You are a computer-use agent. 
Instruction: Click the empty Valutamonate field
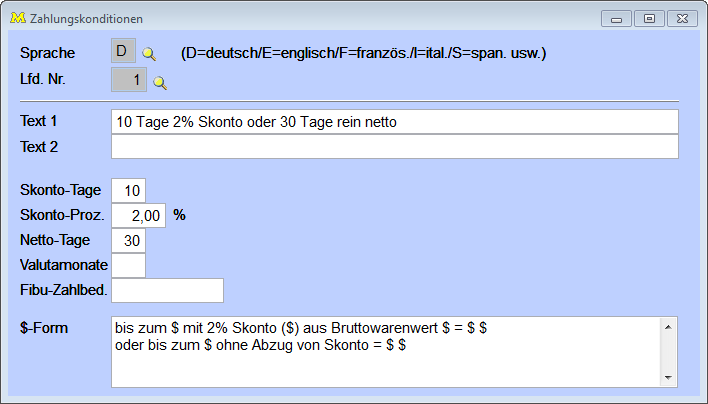pos(129,265)
